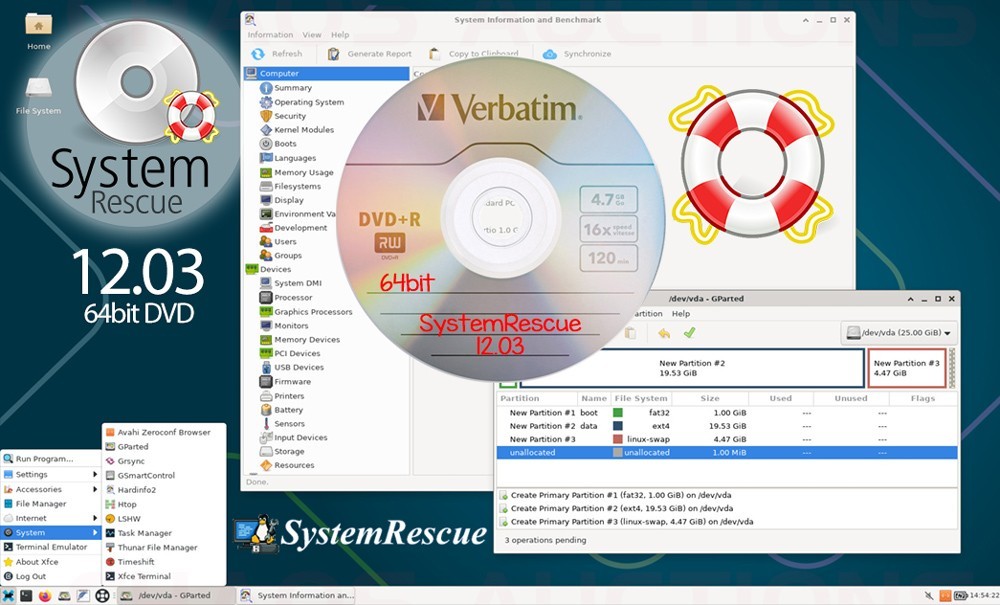
Task: Open the Xfce applications menu button
Action: click(8, 596)
